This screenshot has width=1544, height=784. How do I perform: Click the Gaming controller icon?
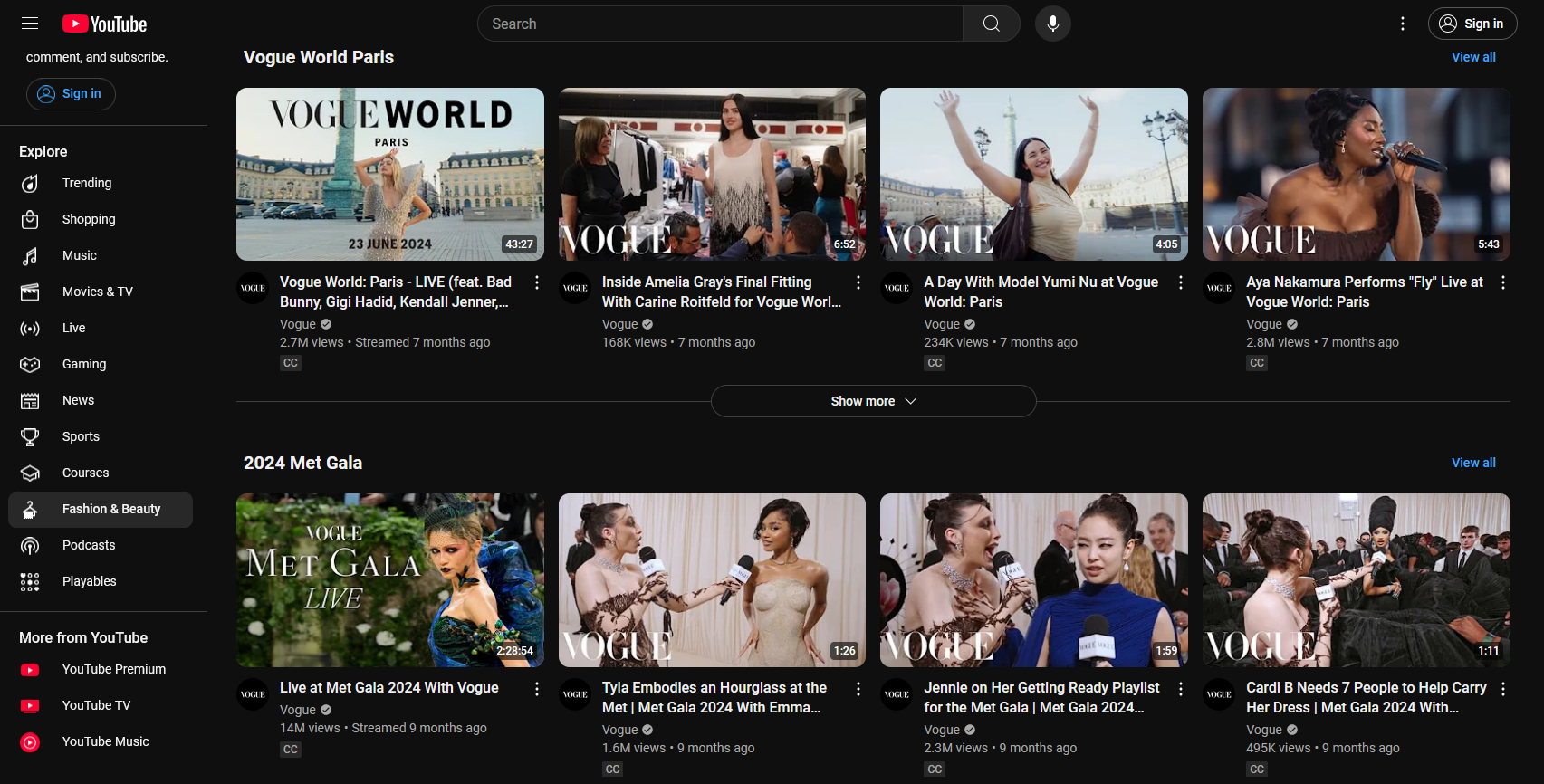30,365
